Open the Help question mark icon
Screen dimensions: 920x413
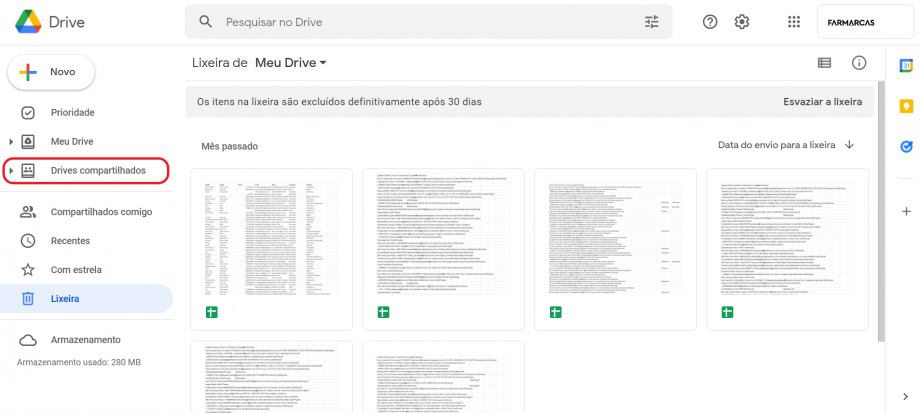[x=710, y=22]
